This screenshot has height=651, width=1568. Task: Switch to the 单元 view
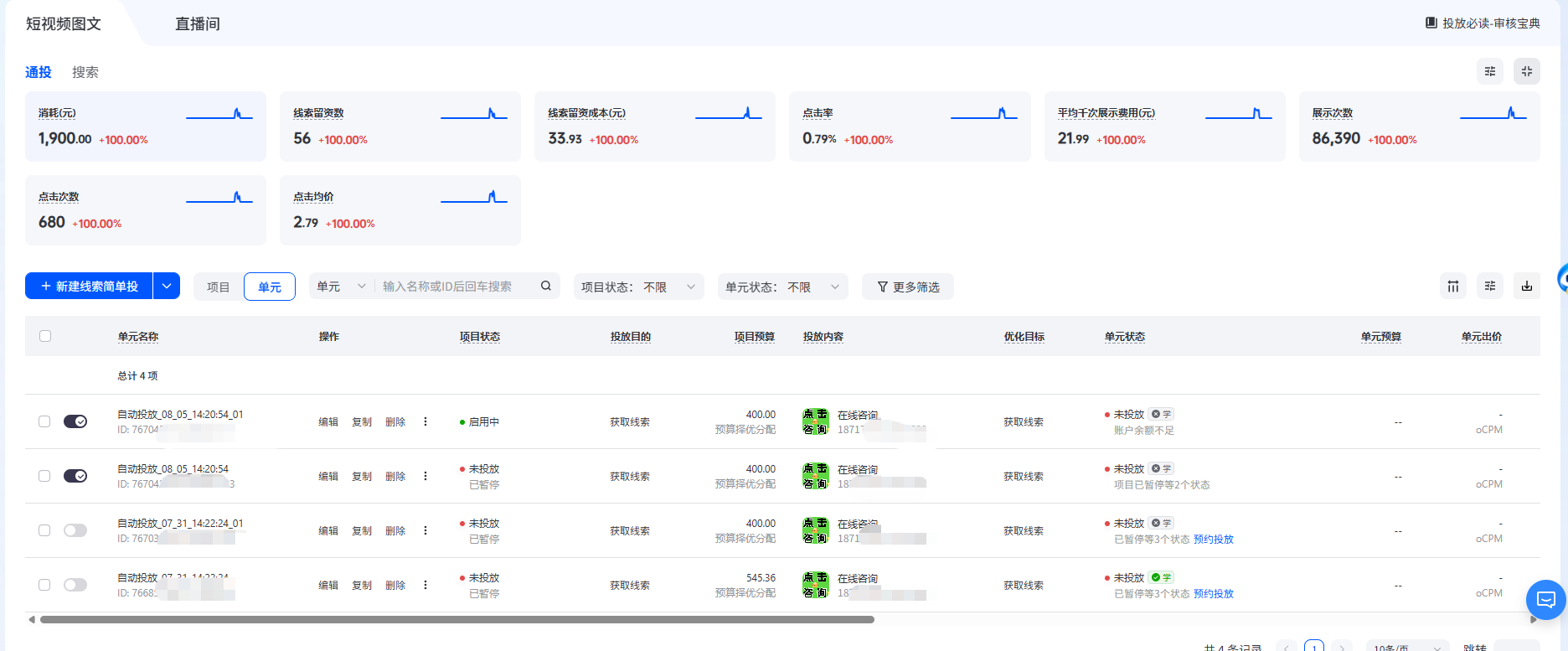(270, 287)
